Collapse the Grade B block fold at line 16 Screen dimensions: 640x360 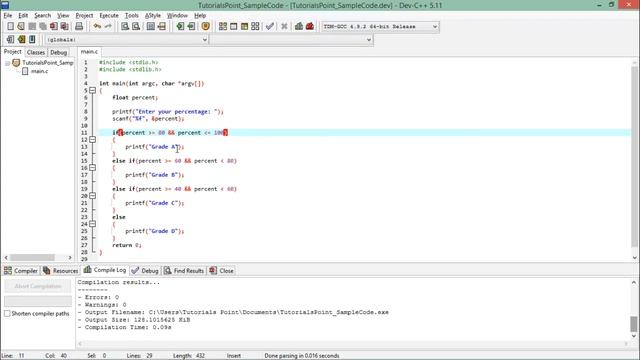coord(93,168)
